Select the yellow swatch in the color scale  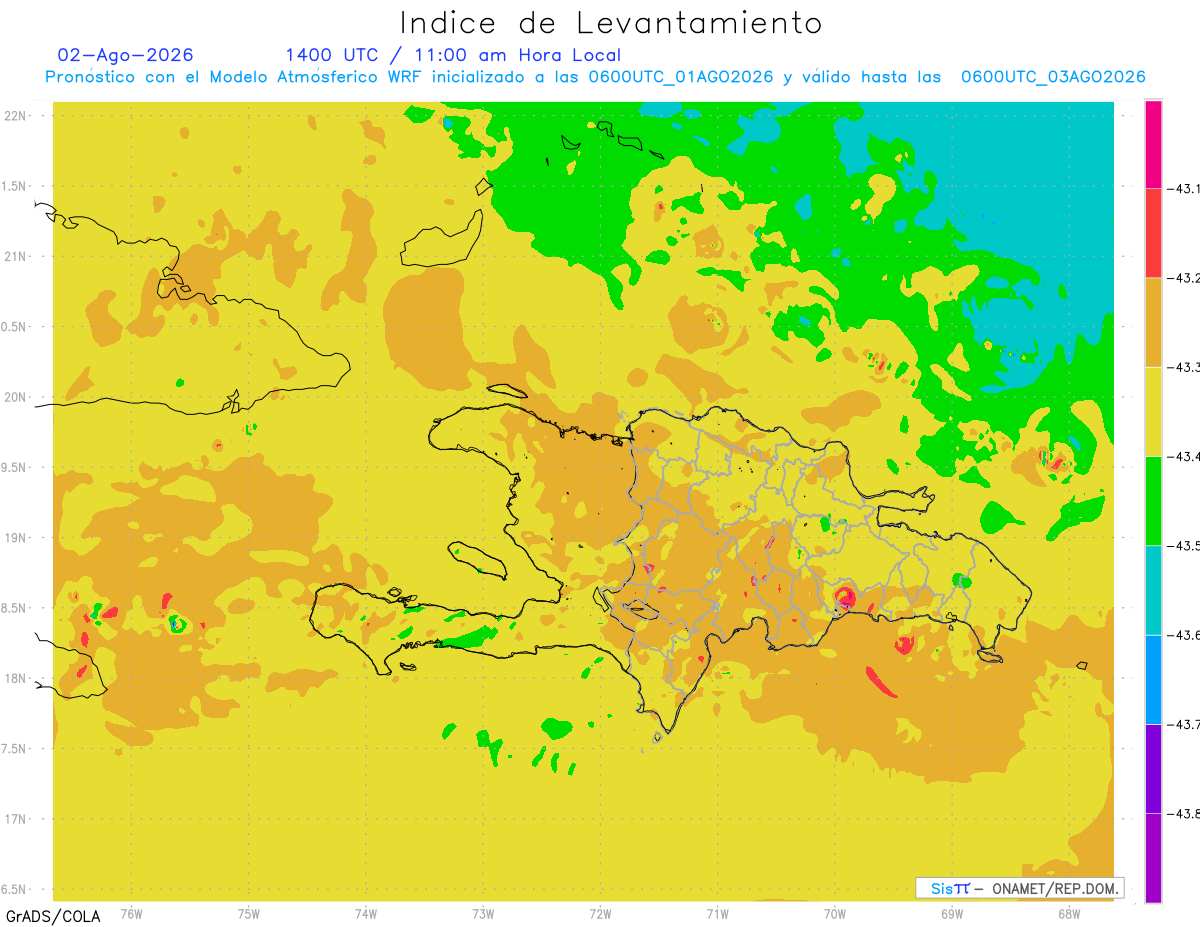[1153, 411]
